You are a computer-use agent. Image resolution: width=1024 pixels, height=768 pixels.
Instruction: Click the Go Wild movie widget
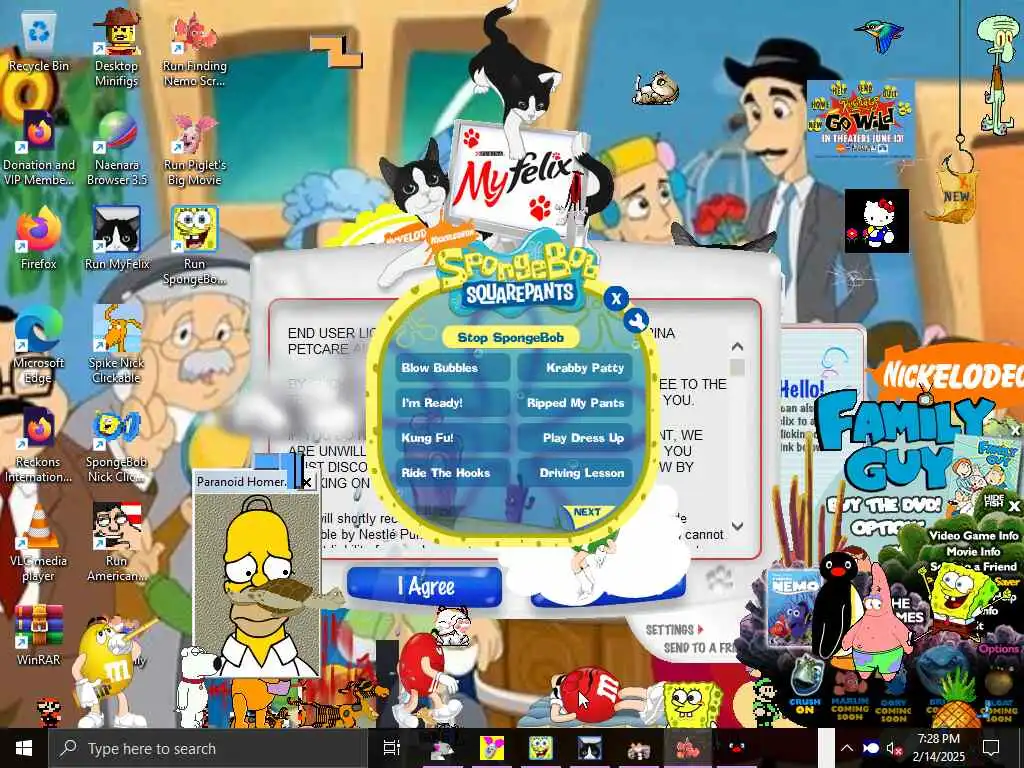[860, 120]
